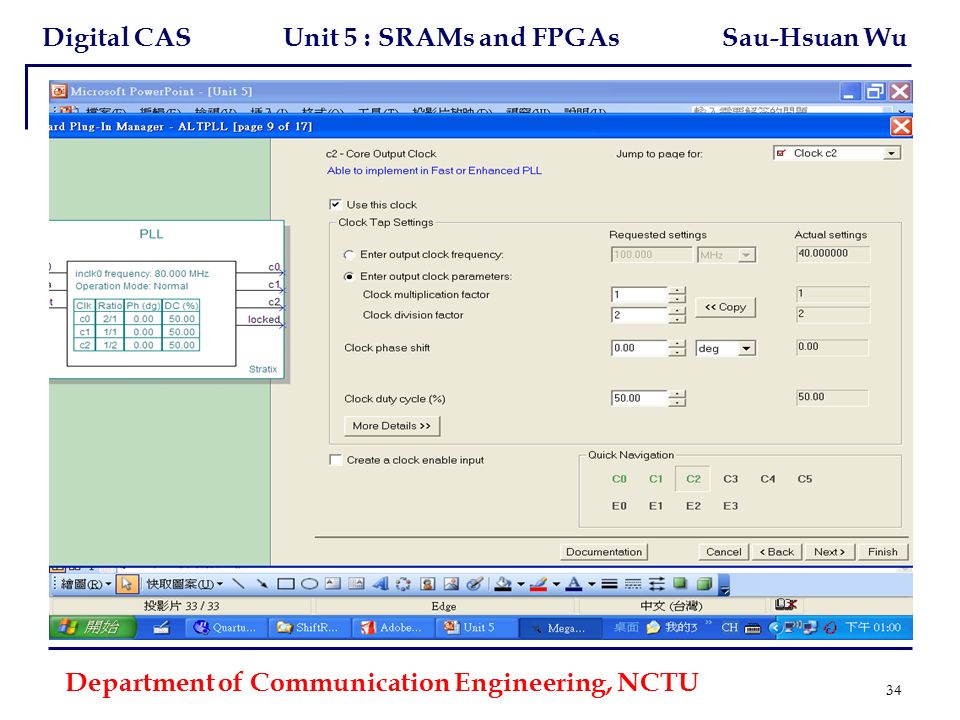The height and width of the screenshot is (720, 960).
Task: Jump to C3 in Quick Navigation
Action: tap(730, 479)
